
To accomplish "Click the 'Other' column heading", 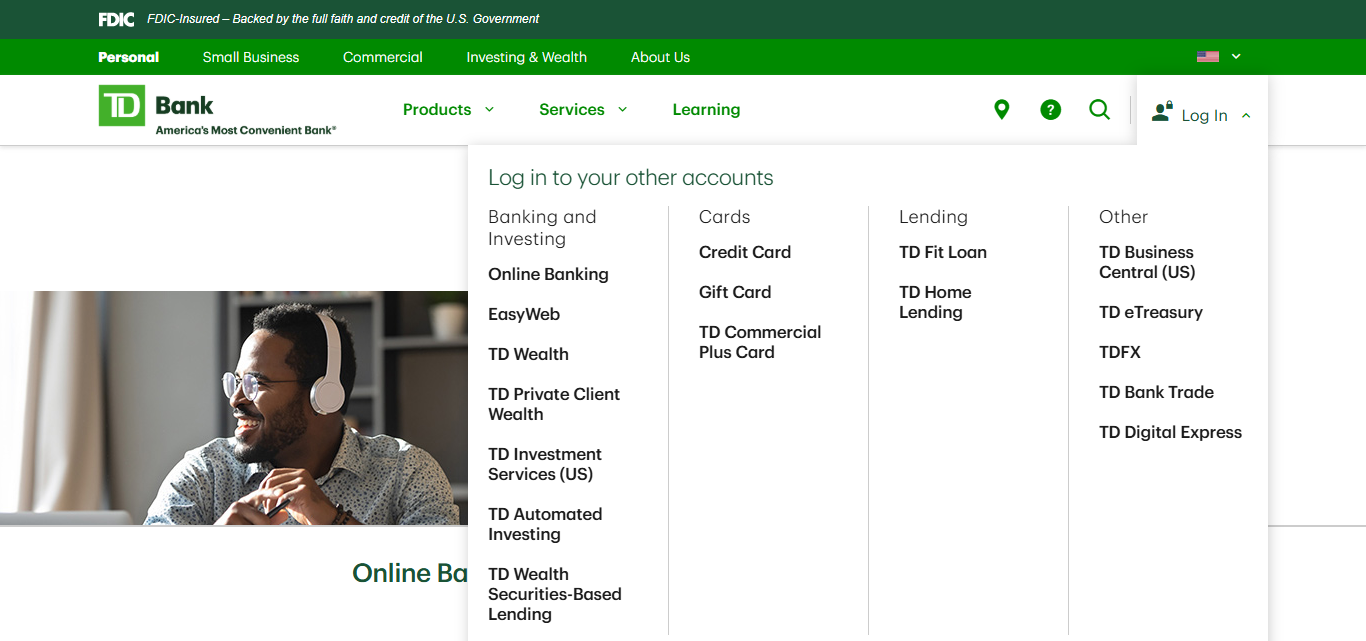I will (x=1123, y=217).
